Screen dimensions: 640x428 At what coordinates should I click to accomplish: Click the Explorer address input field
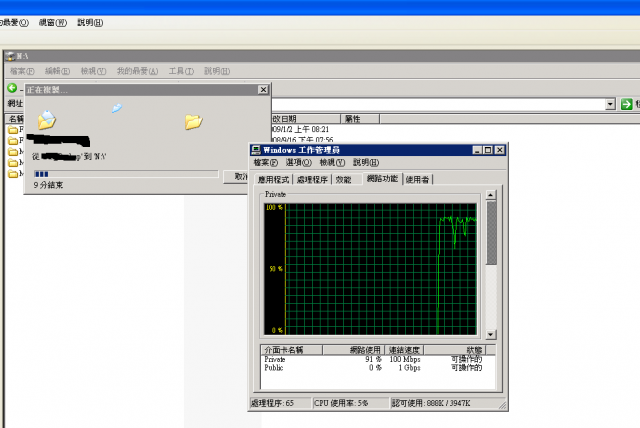click(438, 104)
